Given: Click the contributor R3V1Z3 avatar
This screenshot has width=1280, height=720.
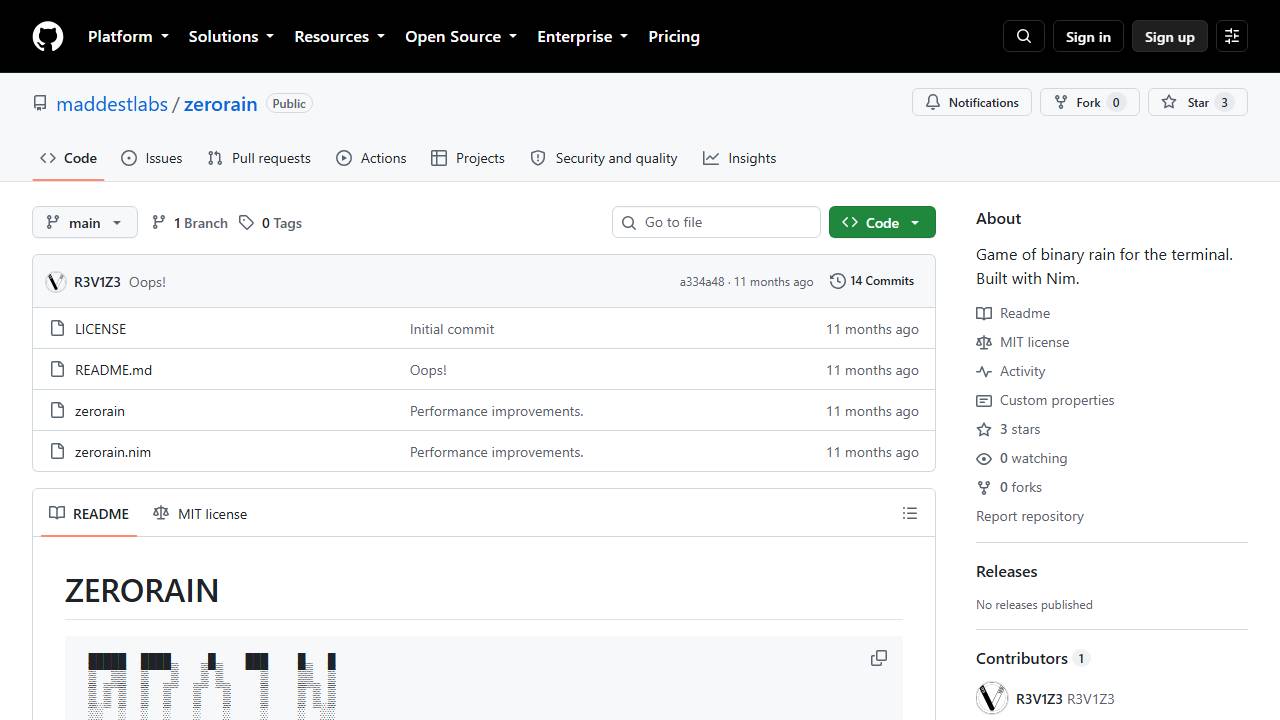Looking at the screenshot, I should [992, 698].
